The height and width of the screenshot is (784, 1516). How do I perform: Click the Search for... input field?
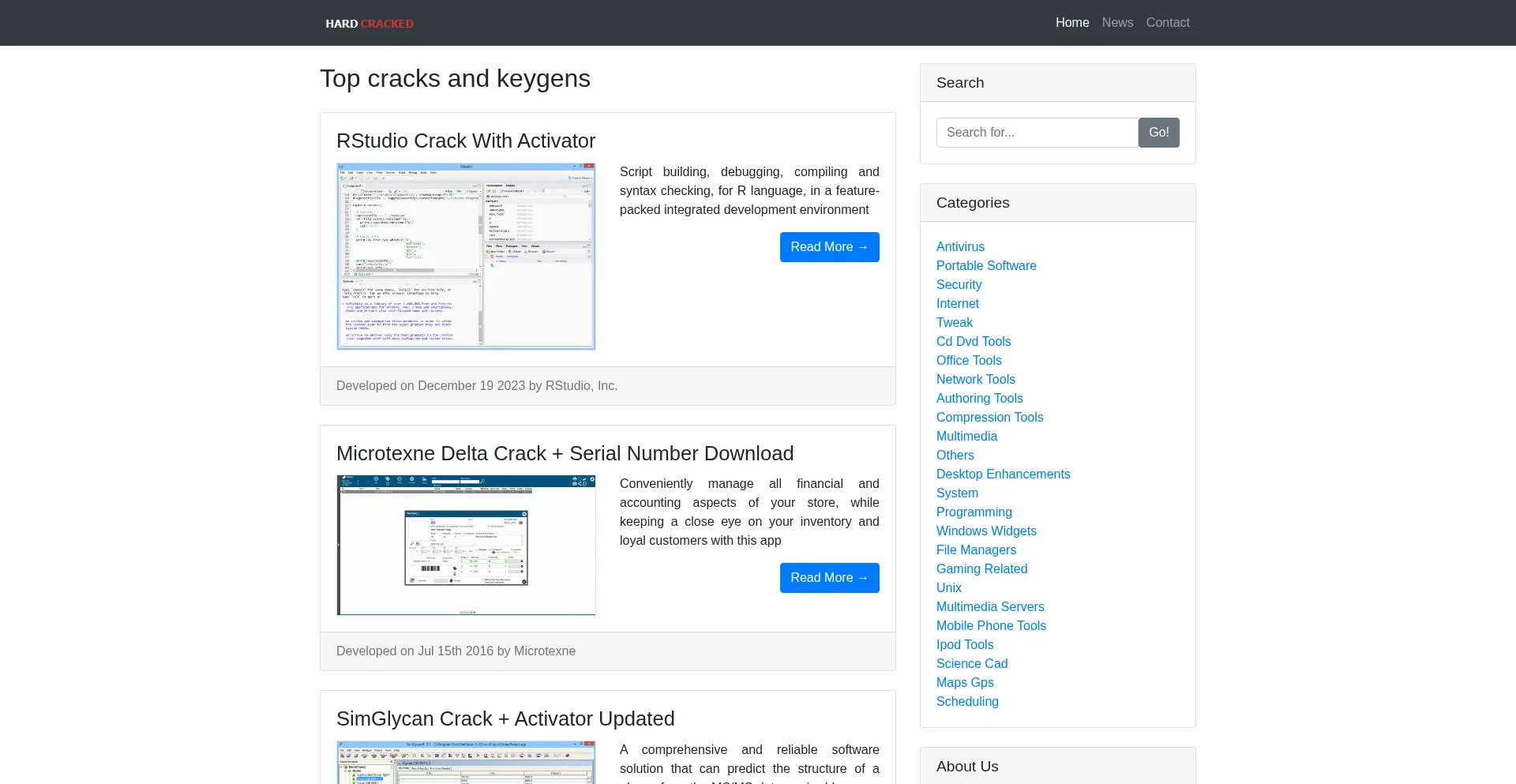point(1037,133)
